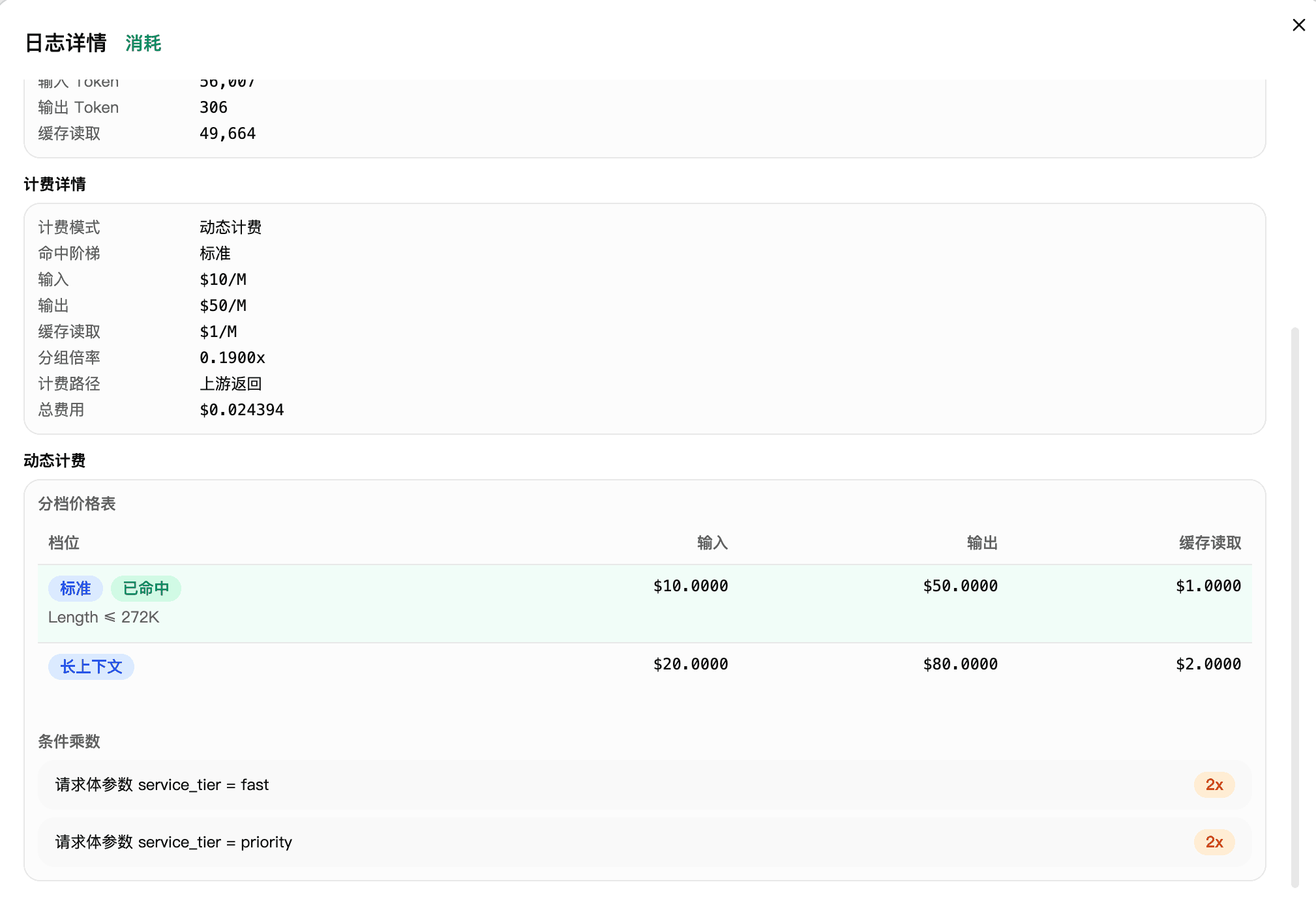Click the 请求体参数 service_tier = fast row

pyautogui.click(x=644, y=785)
